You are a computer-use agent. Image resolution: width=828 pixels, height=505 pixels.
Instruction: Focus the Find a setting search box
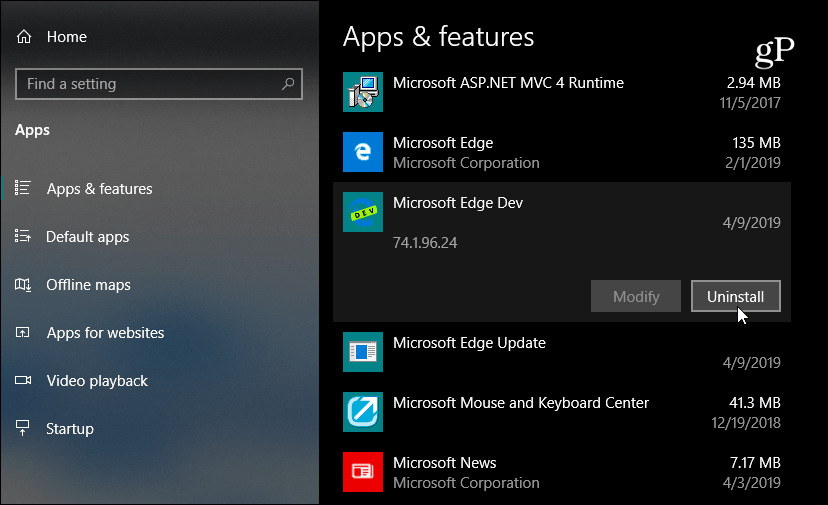pyautogui.click(x=159, y=84)
